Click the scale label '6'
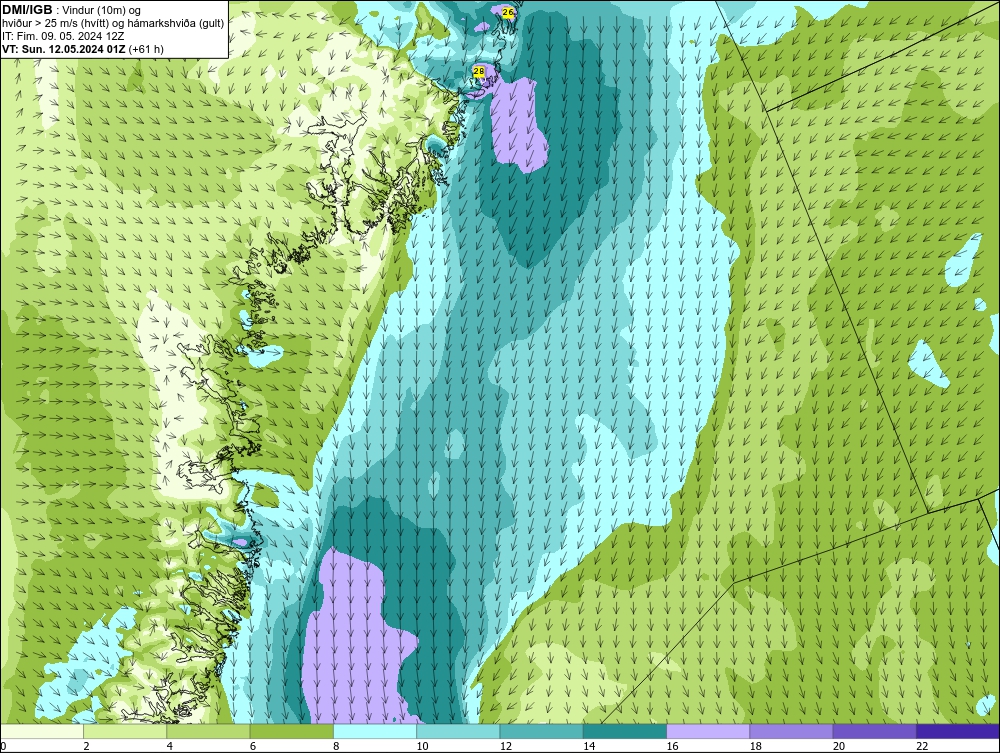The image size is (1000, 753). pos(253,747)
